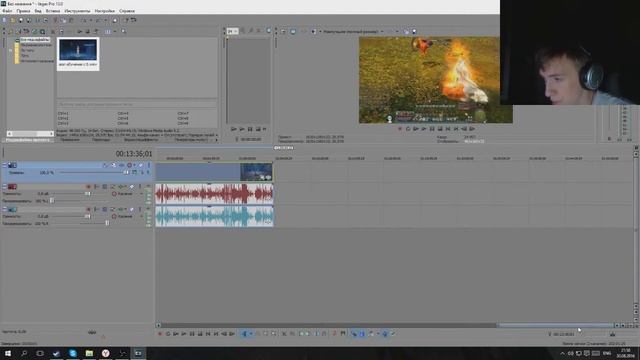Click Delete icon in timeline toolbar
This screenshot has height=360, width=640.
tap(284, 334)
